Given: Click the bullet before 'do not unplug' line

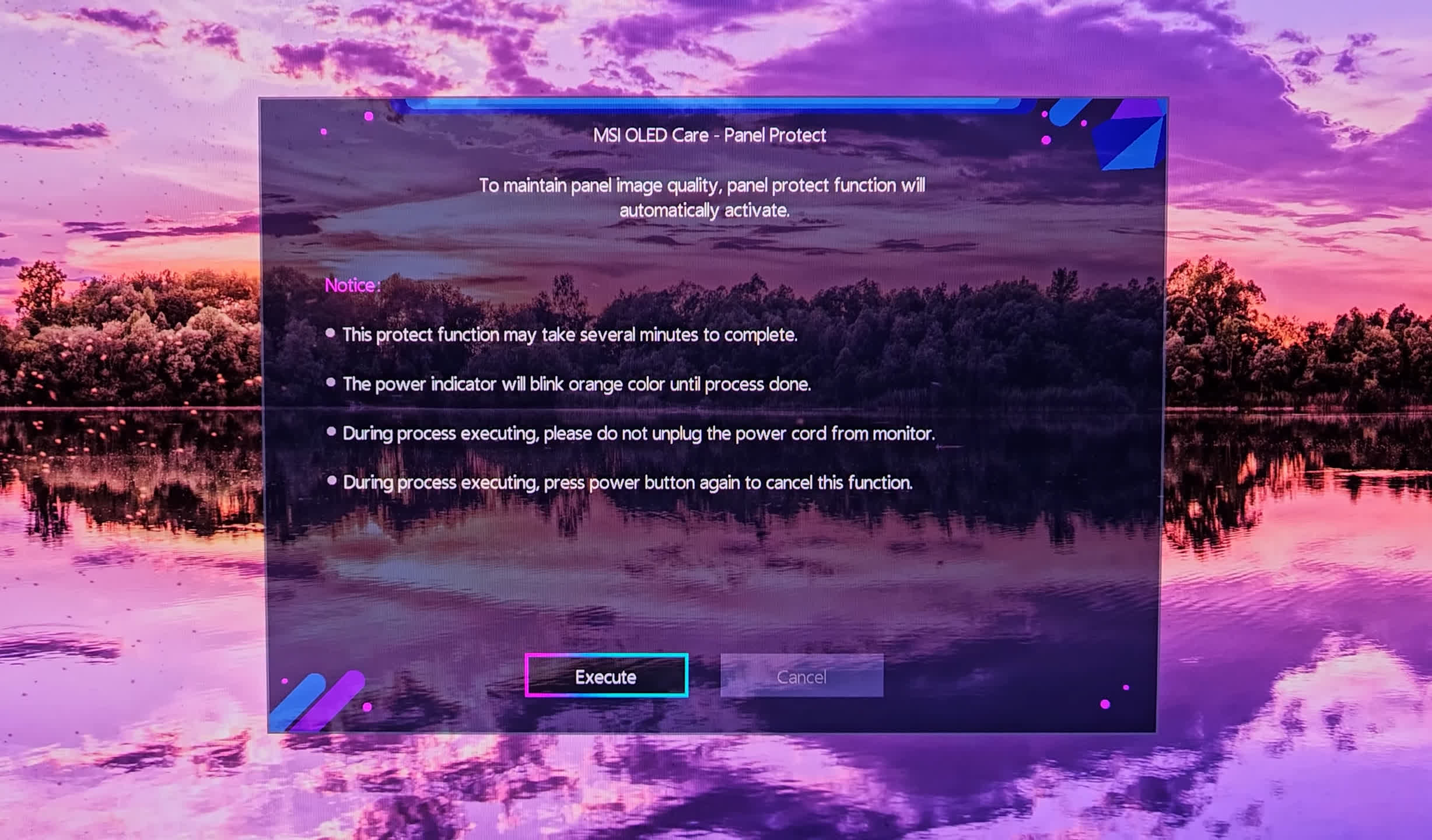Looking at the screenshot, I should (x=331, y=432).
